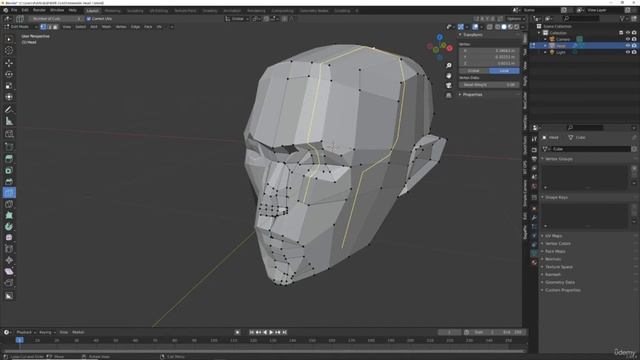This screenshot has width=640, height=360.
Task: Hide the Camera object in outliner
Action: (x=627, y=39)
